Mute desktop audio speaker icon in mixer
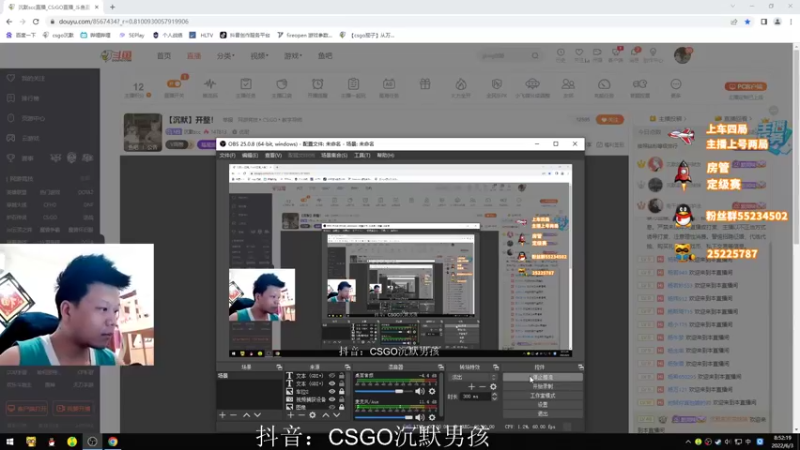800x450 pixels. [419, 391]
